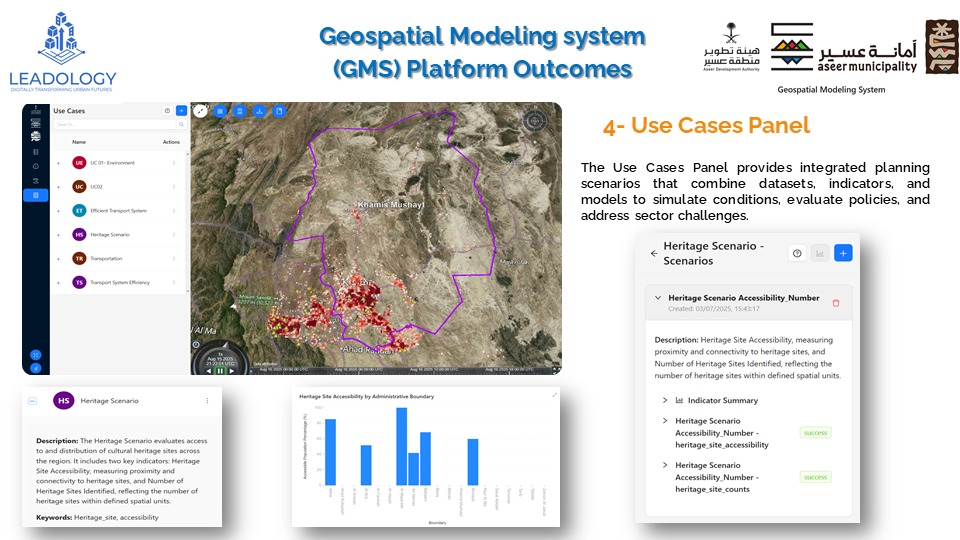Pause the map timeline animation
The image size is (960, 540).
click(x=221, y=370)
